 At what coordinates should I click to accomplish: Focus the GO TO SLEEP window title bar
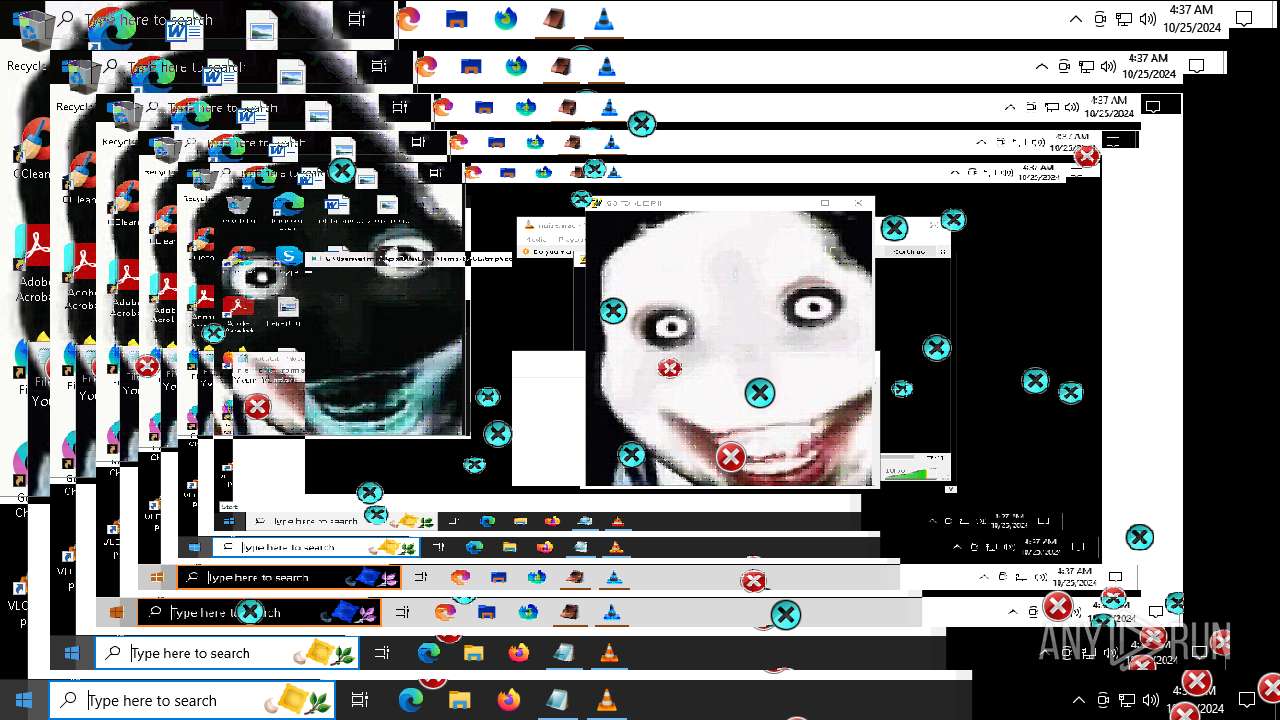[x=730, y=203]
